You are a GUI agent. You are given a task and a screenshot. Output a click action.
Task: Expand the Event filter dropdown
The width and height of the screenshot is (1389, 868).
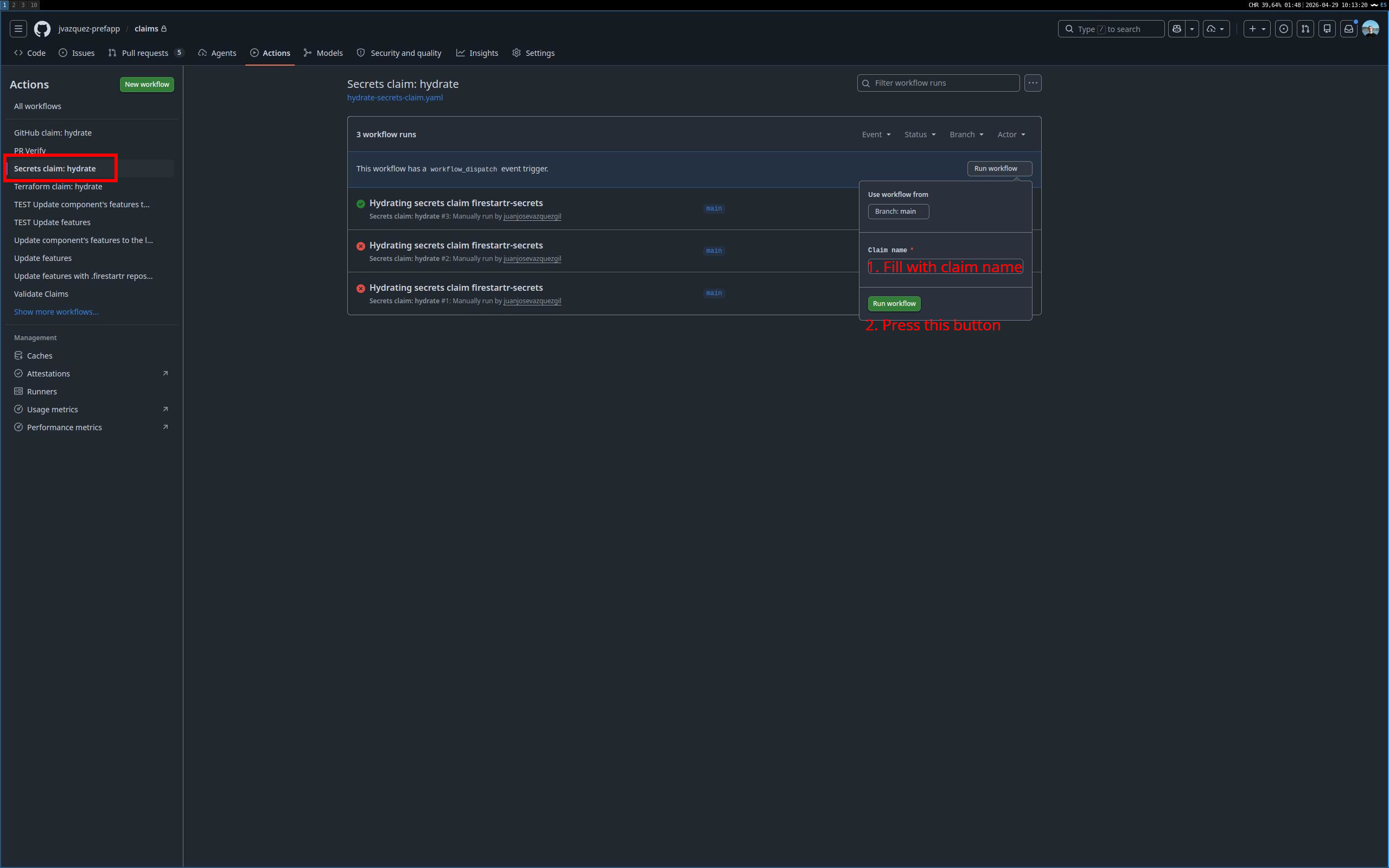point(876,135)
